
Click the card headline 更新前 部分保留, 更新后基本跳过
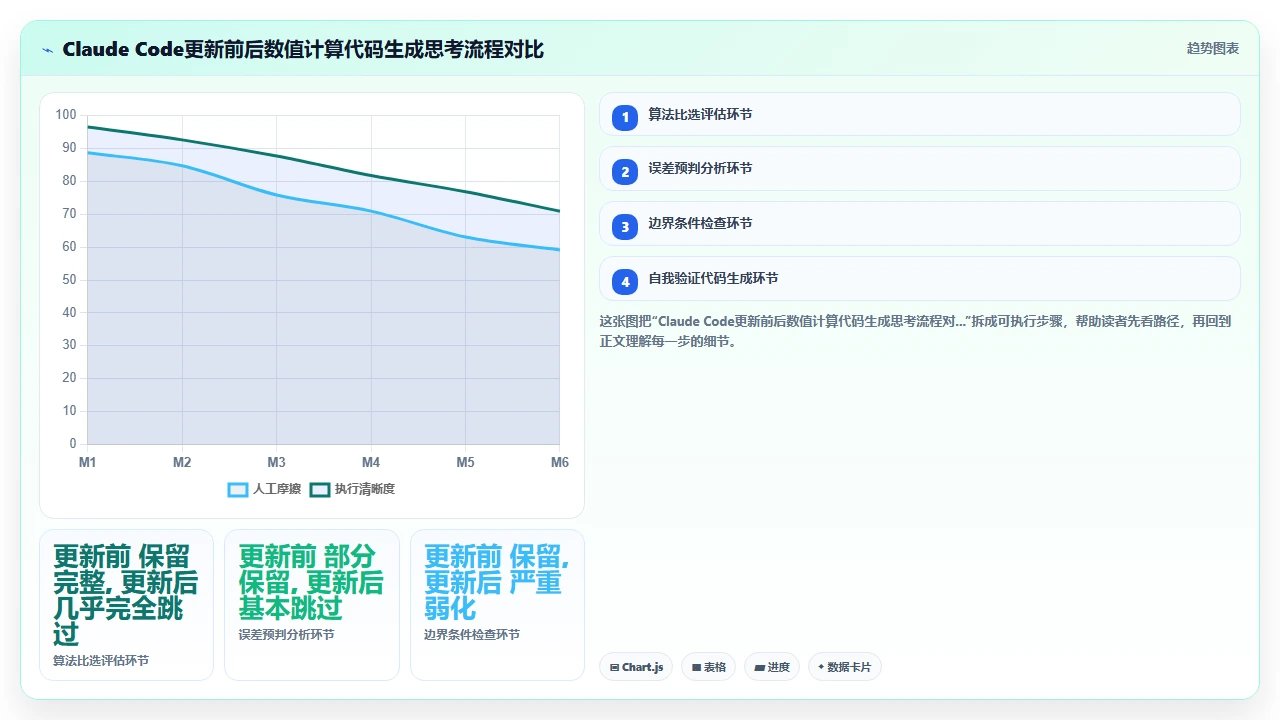pos(311,582)
